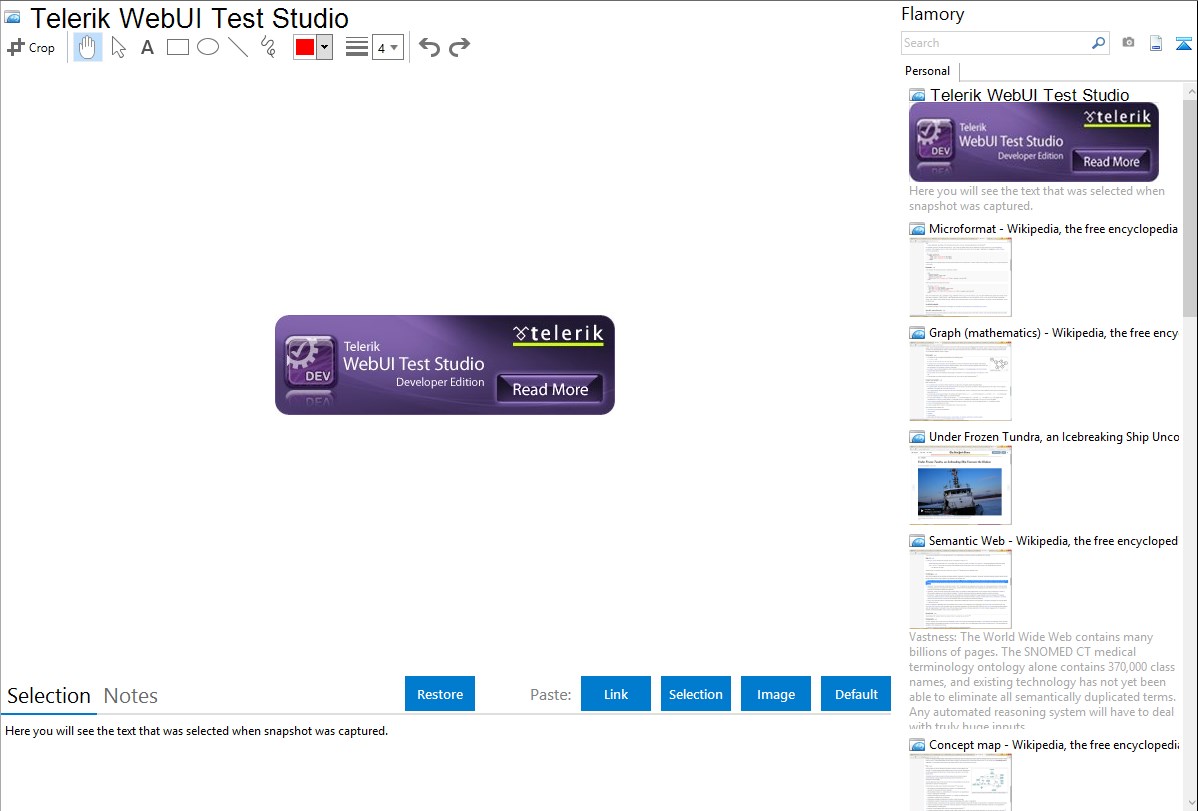Image resolution: width=1198 pixels, height=811 pixels.
Task: Click the icon beside Microformat title
Action: pos(918,229)
